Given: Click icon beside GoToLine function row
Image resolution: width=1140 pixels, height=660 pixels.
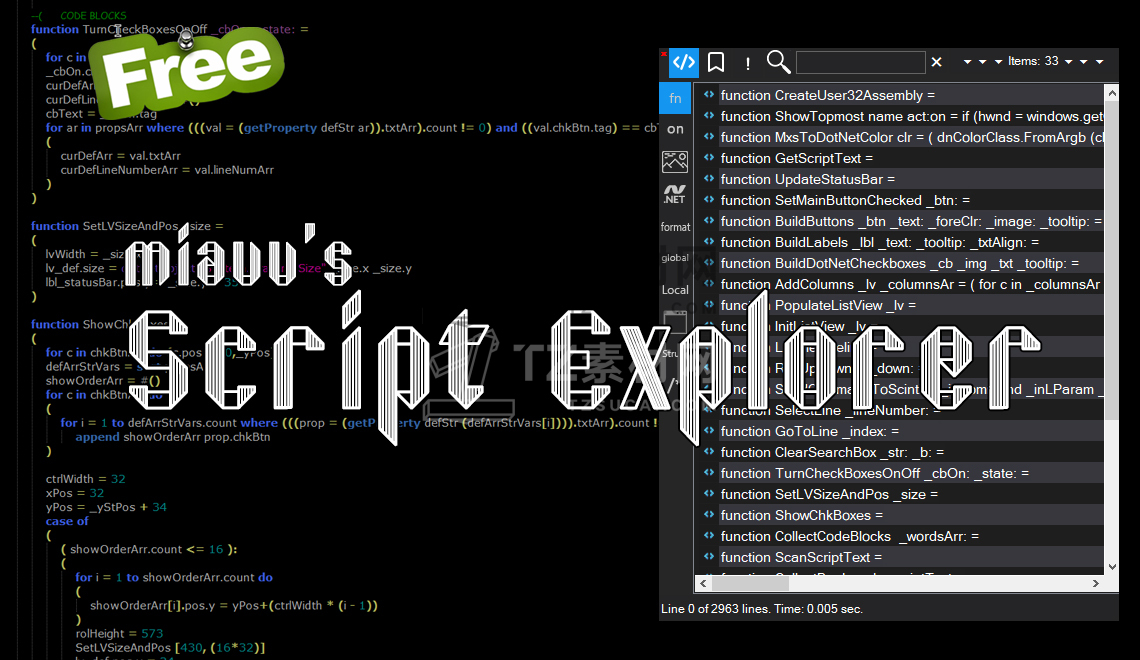Looking at the screenshot, I should [709, 431].
